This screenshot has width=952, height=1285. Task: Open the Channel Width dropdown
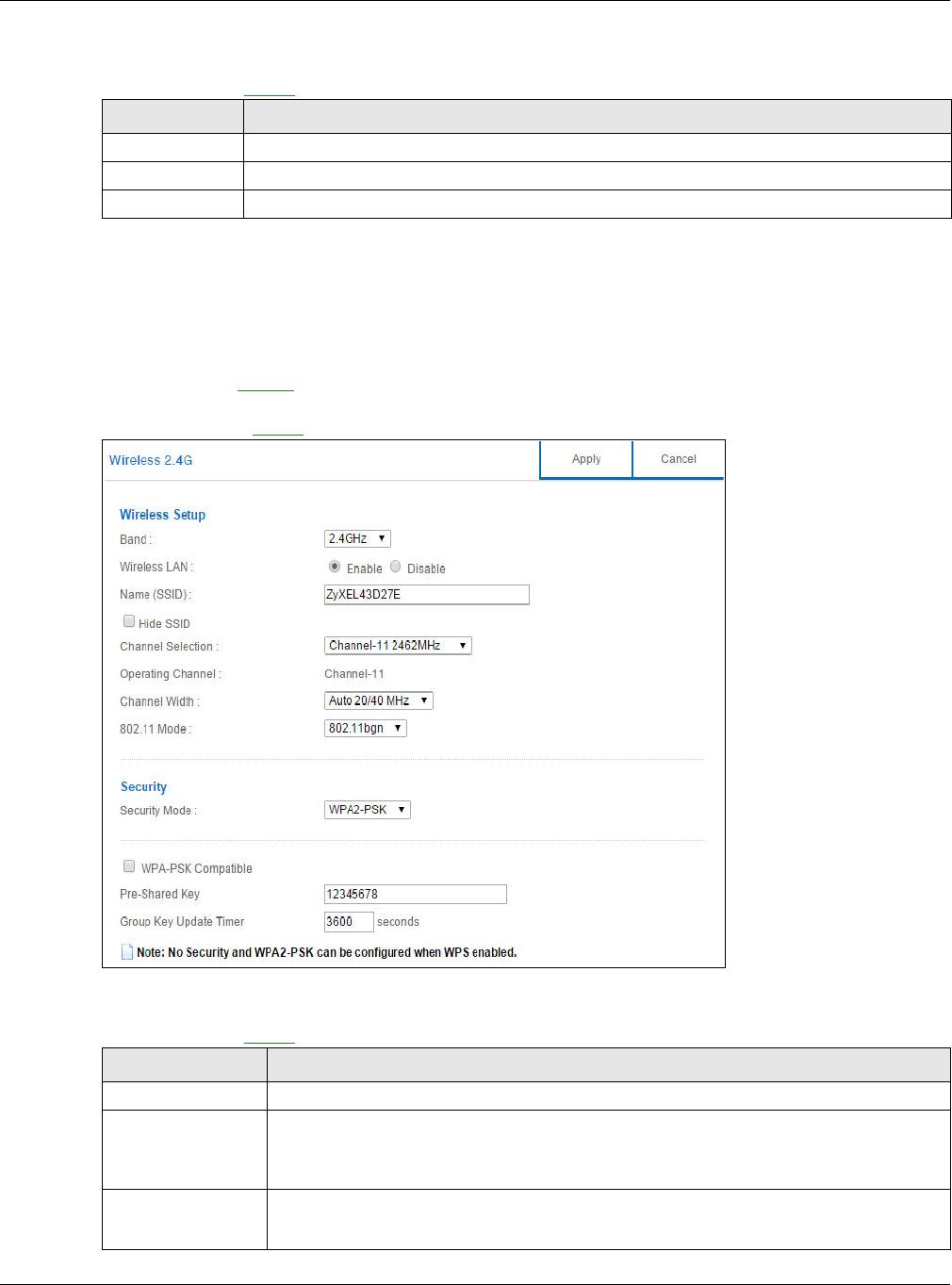tap(378, 700)
